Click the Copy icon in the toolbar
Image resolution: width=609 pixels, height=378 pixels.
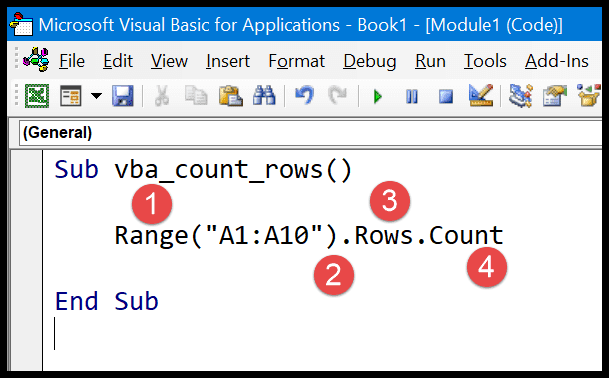pos(196,96)
